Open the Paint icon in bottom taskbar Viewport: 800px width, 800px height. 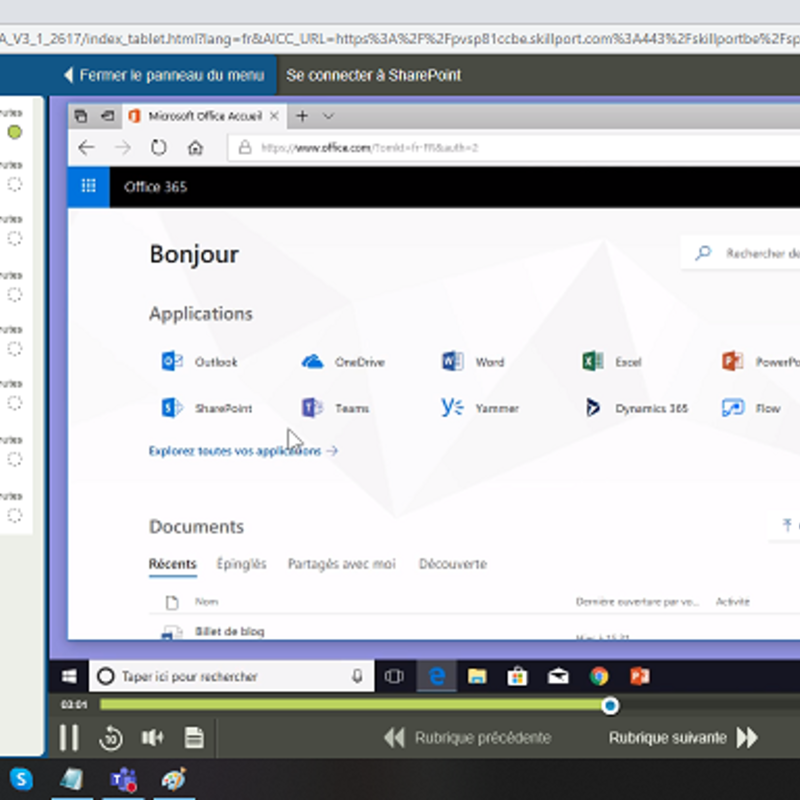(174, 779)
